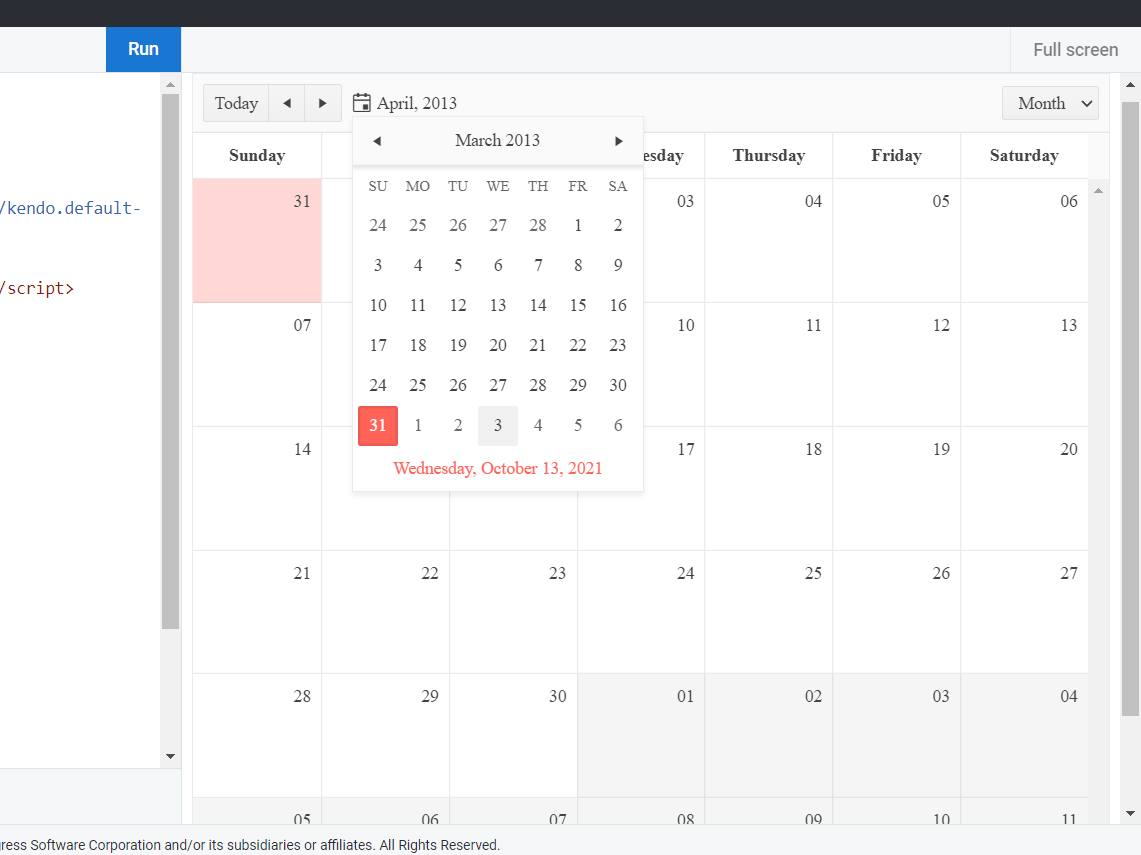1141x855 pixels.
Task: Click the Run button
Action: click(143, 48)
